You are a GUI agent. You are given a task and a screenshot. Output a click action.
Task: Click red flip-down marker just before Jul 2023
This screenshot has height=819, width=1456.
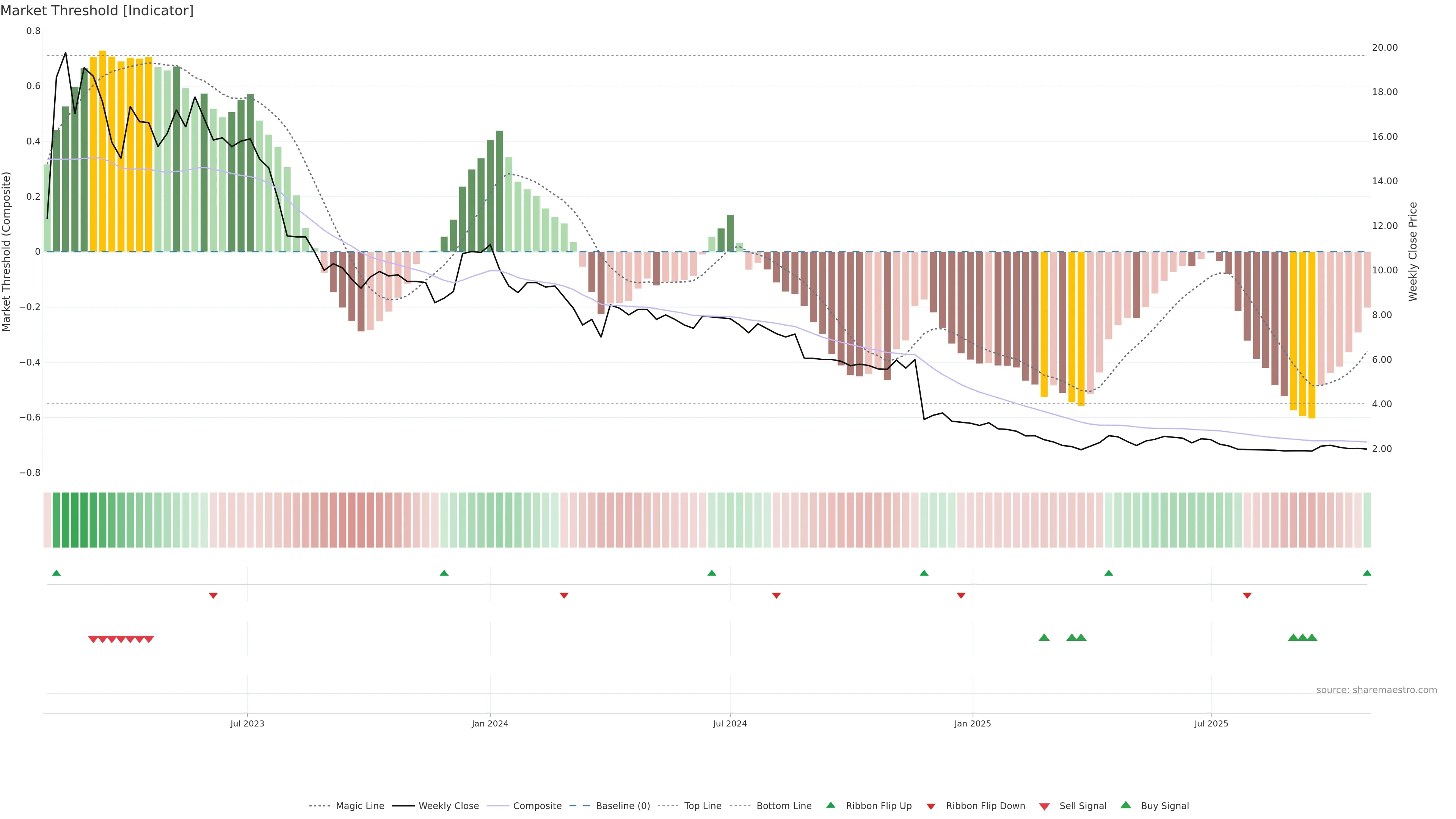213,596
